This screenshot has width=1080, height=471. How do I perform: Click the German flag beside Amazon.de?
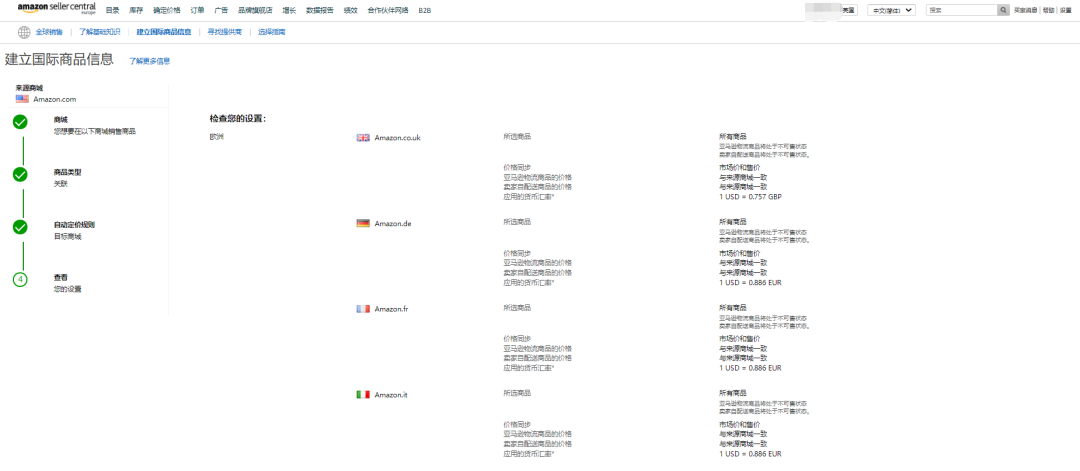point(363,223)
